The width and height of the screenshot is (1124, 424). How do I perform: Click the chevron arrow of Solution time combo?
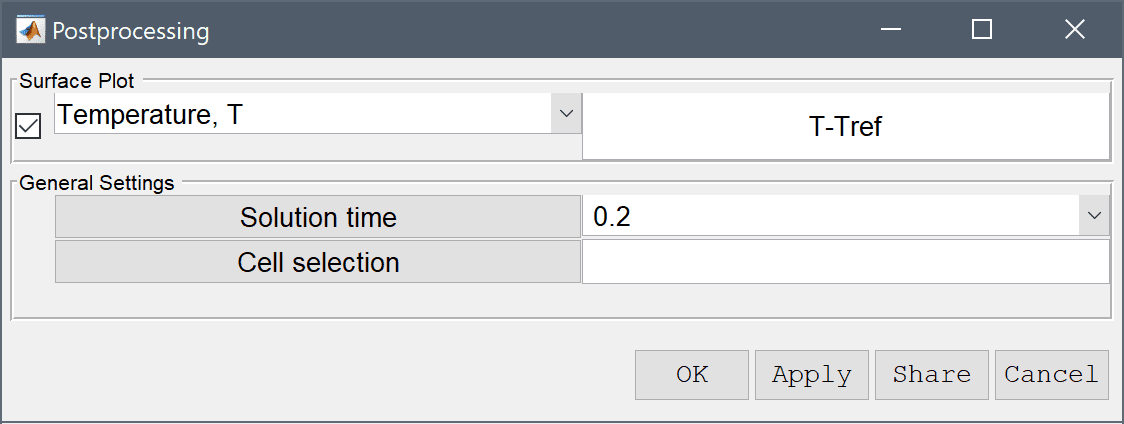pos(1095,217)
